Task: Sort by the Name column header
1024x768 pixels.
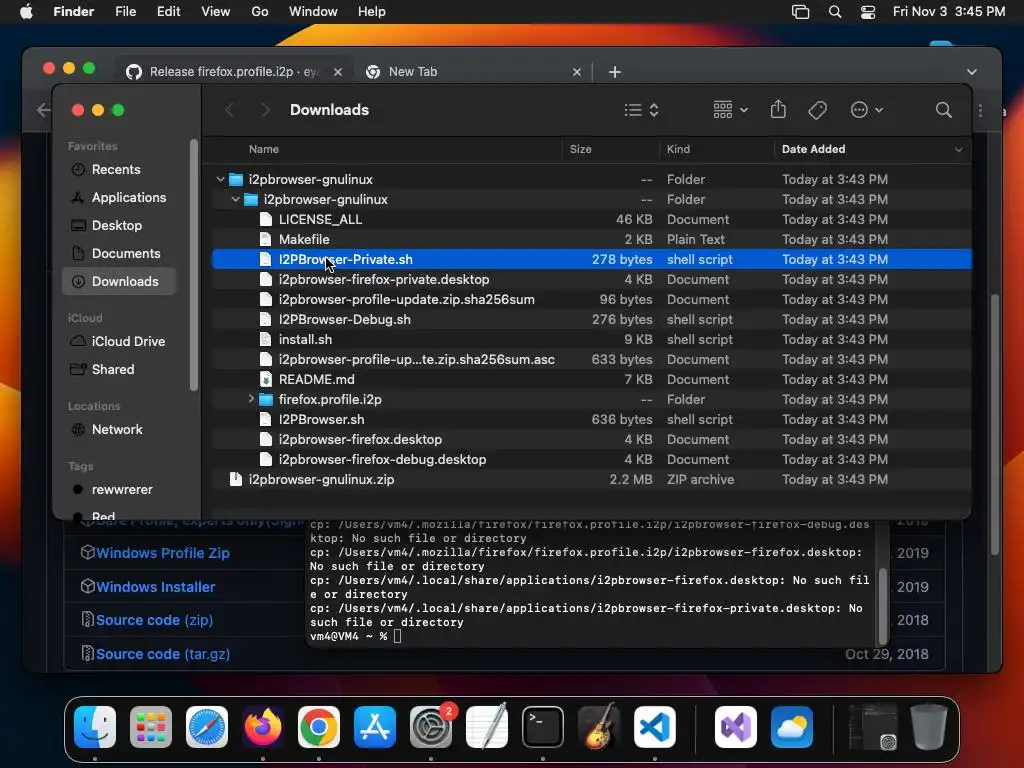Action: pos(264,150)
